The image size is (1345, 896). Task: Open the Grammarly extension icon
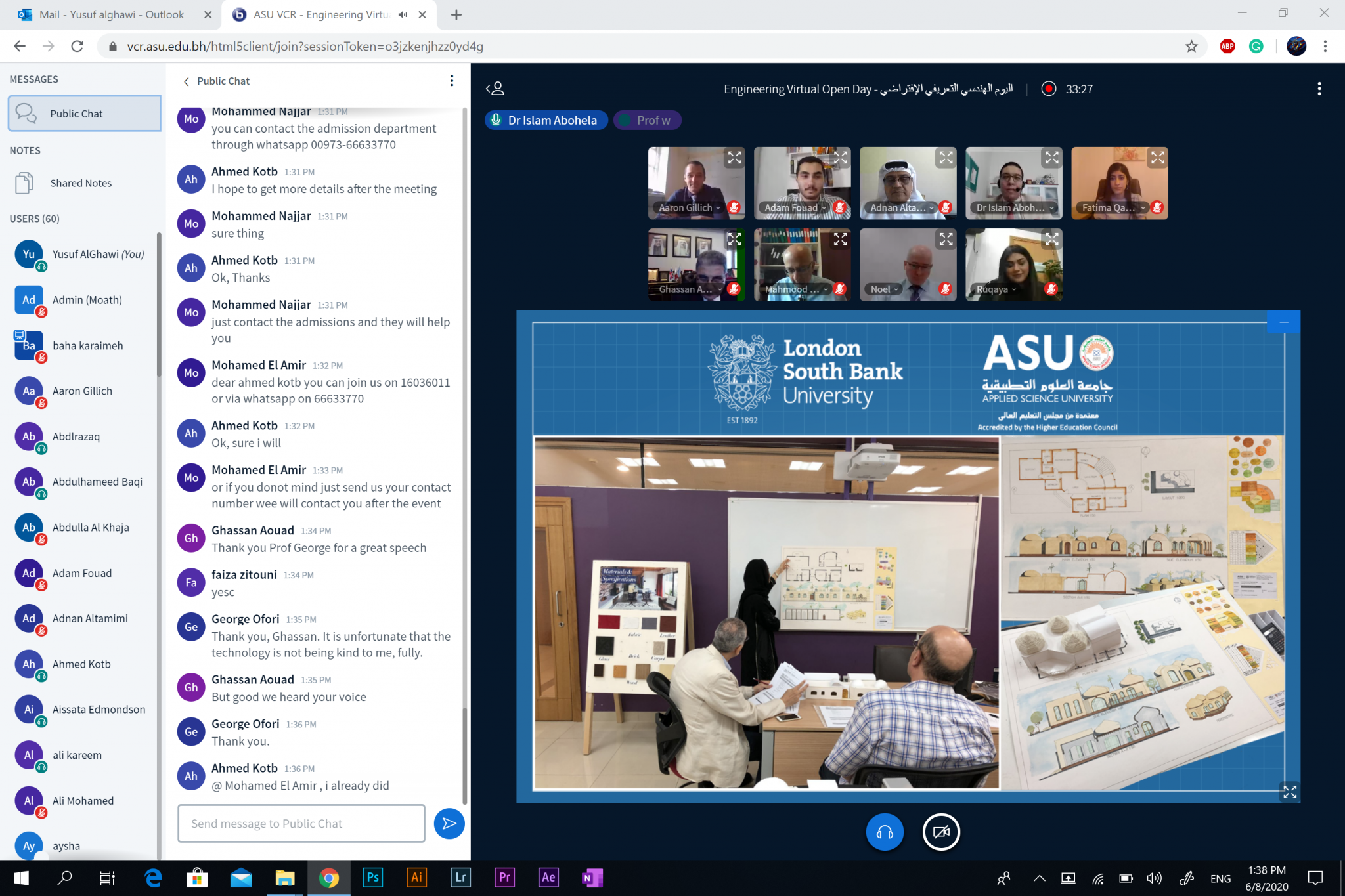click(1256, 46)
